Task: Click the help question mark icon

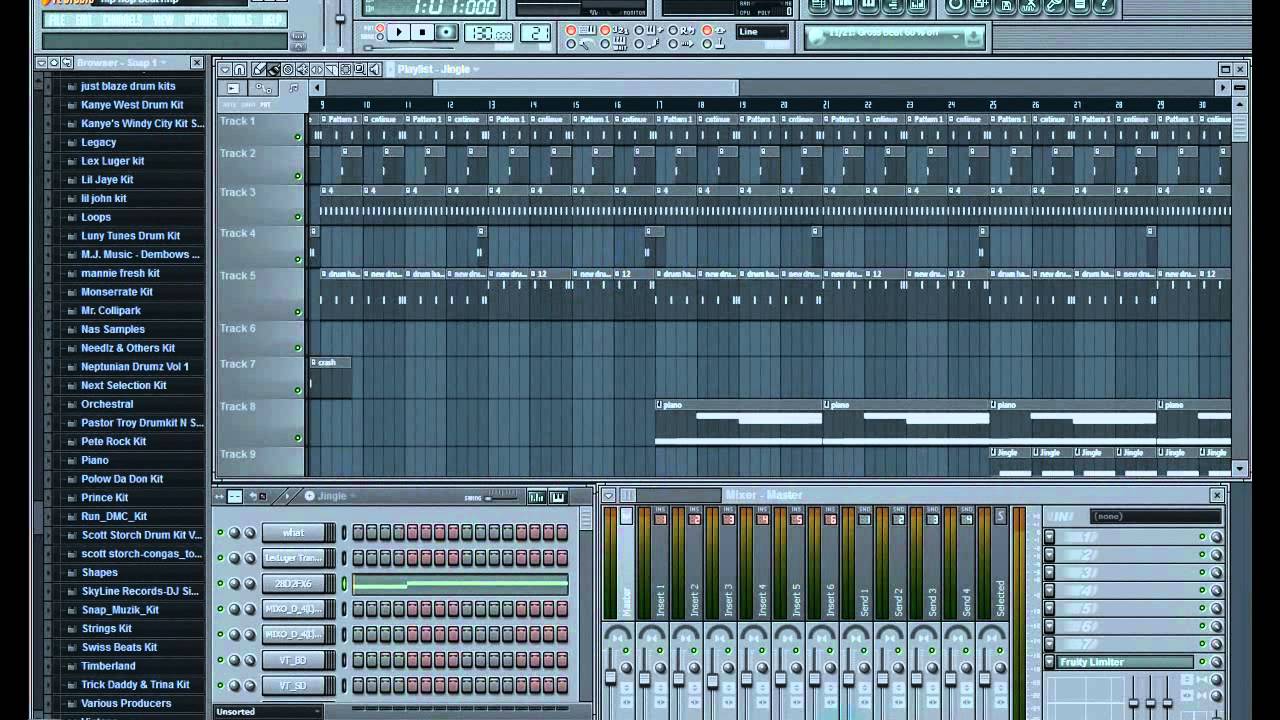Action: [x=1104, y=5]
